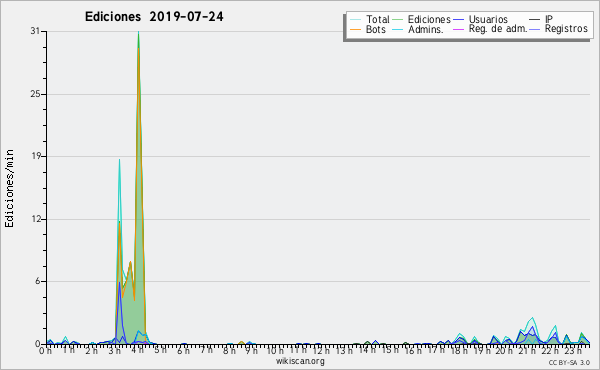Click the wikiscan.org text below chart
The height and width of the screenshot is (370, 600).
point(300,361)
